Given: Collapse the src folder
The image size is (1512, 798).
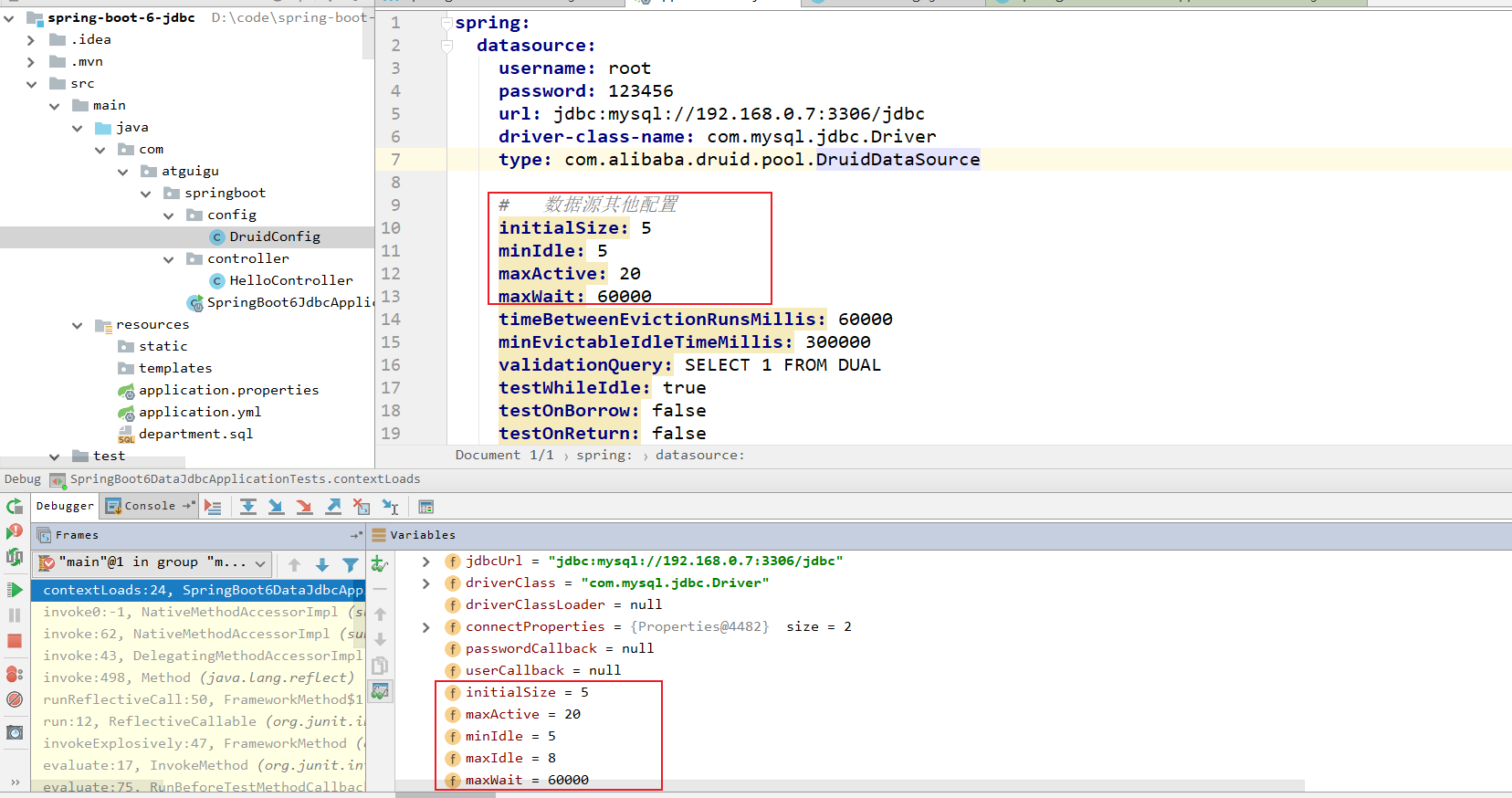Looking at the screenshot, I should (31, 83).
